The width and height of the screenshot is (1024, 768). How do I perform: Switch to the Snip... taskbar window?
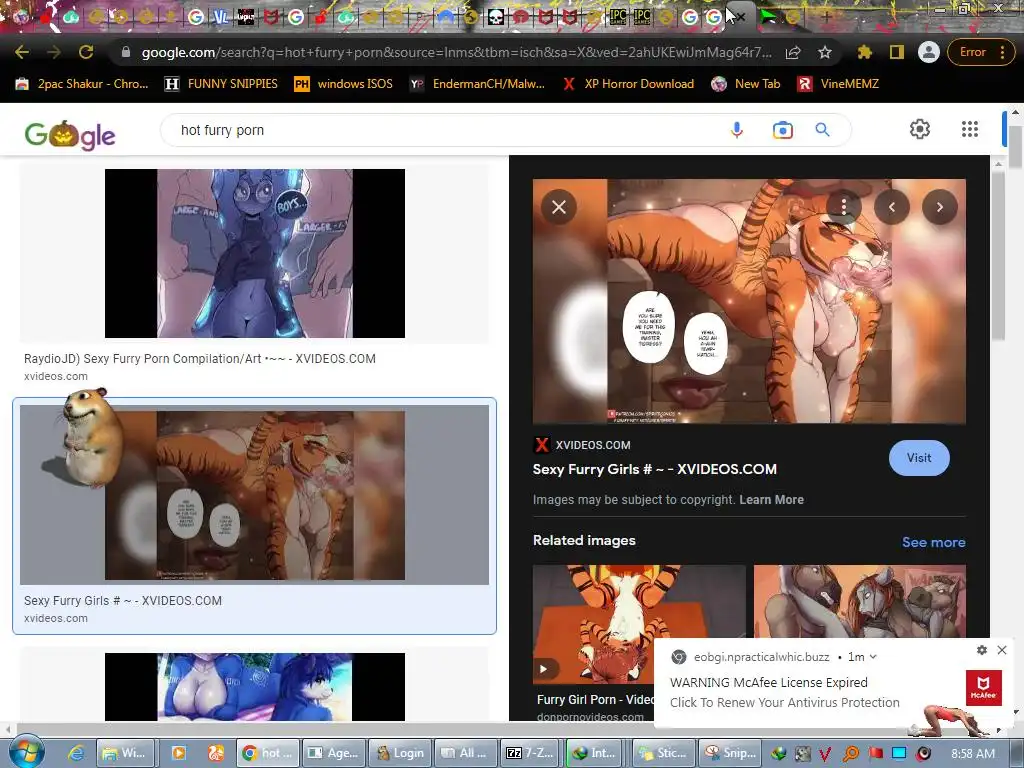pos(731,753)
